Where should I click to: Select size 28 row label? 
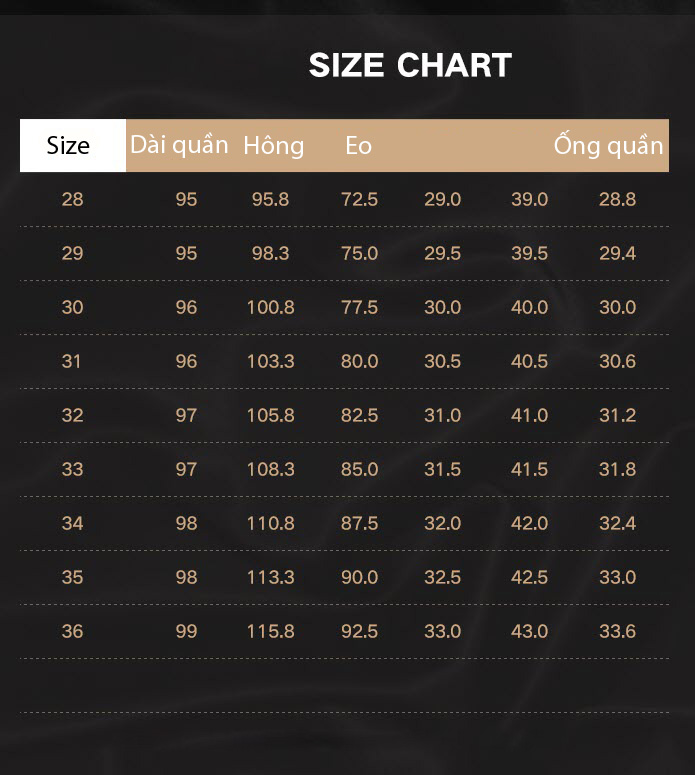coord(72,199)
